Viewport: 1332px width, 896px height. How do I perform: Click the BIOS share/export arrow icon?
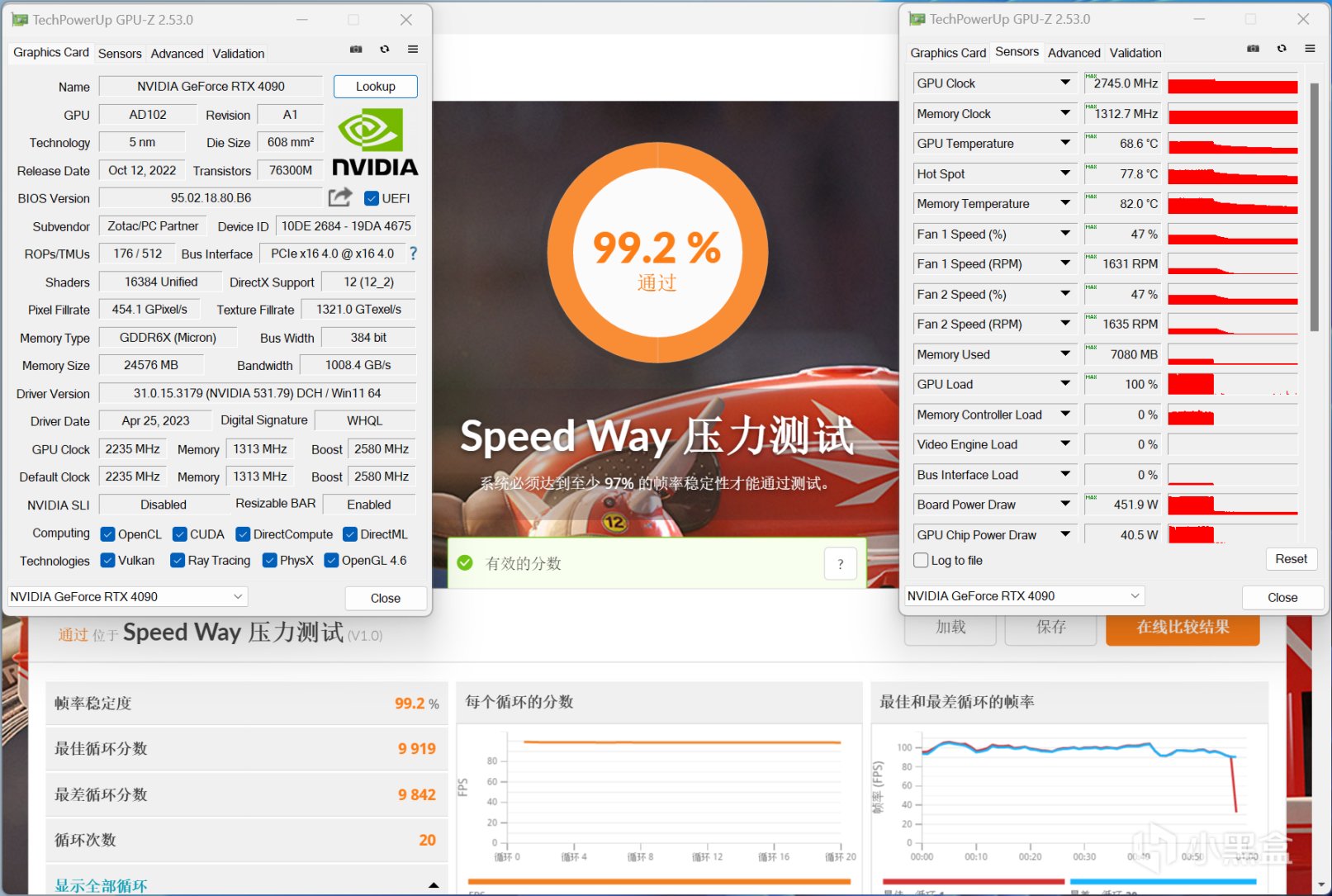pos(340,197)
